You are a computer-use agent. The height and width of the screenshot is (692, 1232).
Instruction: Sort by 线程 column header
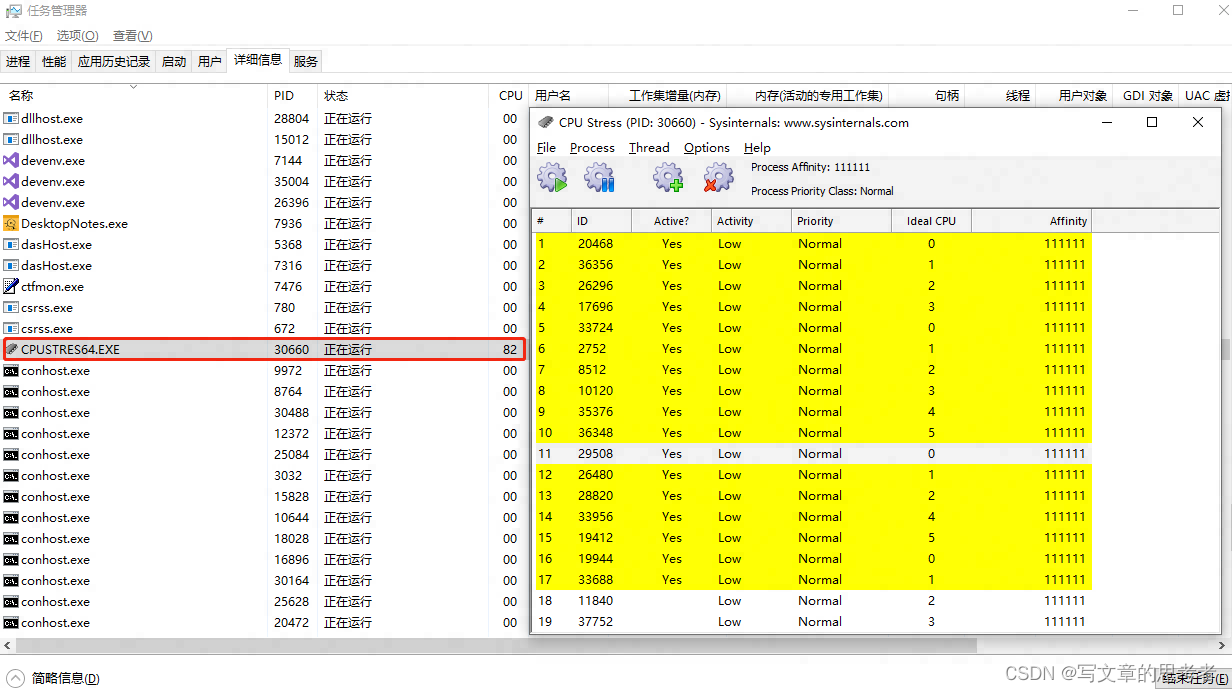point(1000,95)
